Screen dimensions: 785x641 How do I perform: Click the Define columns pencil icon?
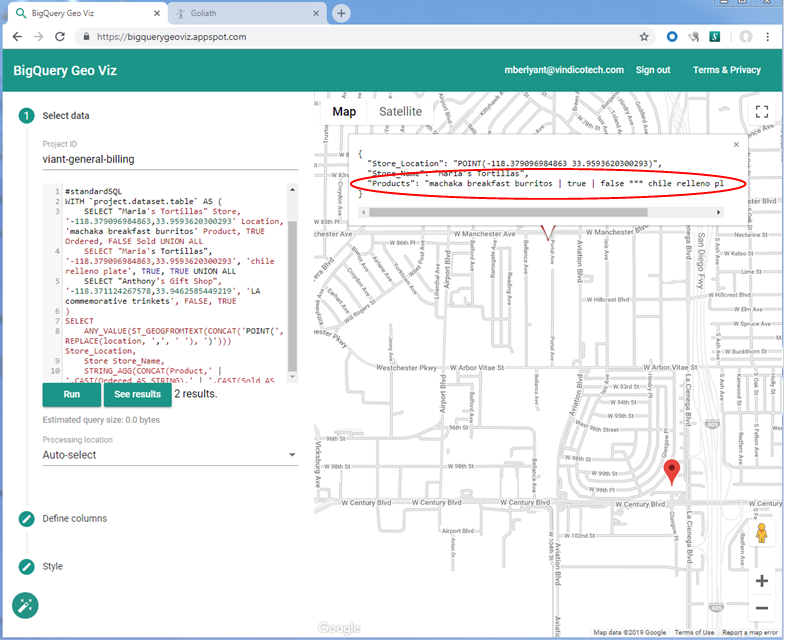tap(27, 519)
